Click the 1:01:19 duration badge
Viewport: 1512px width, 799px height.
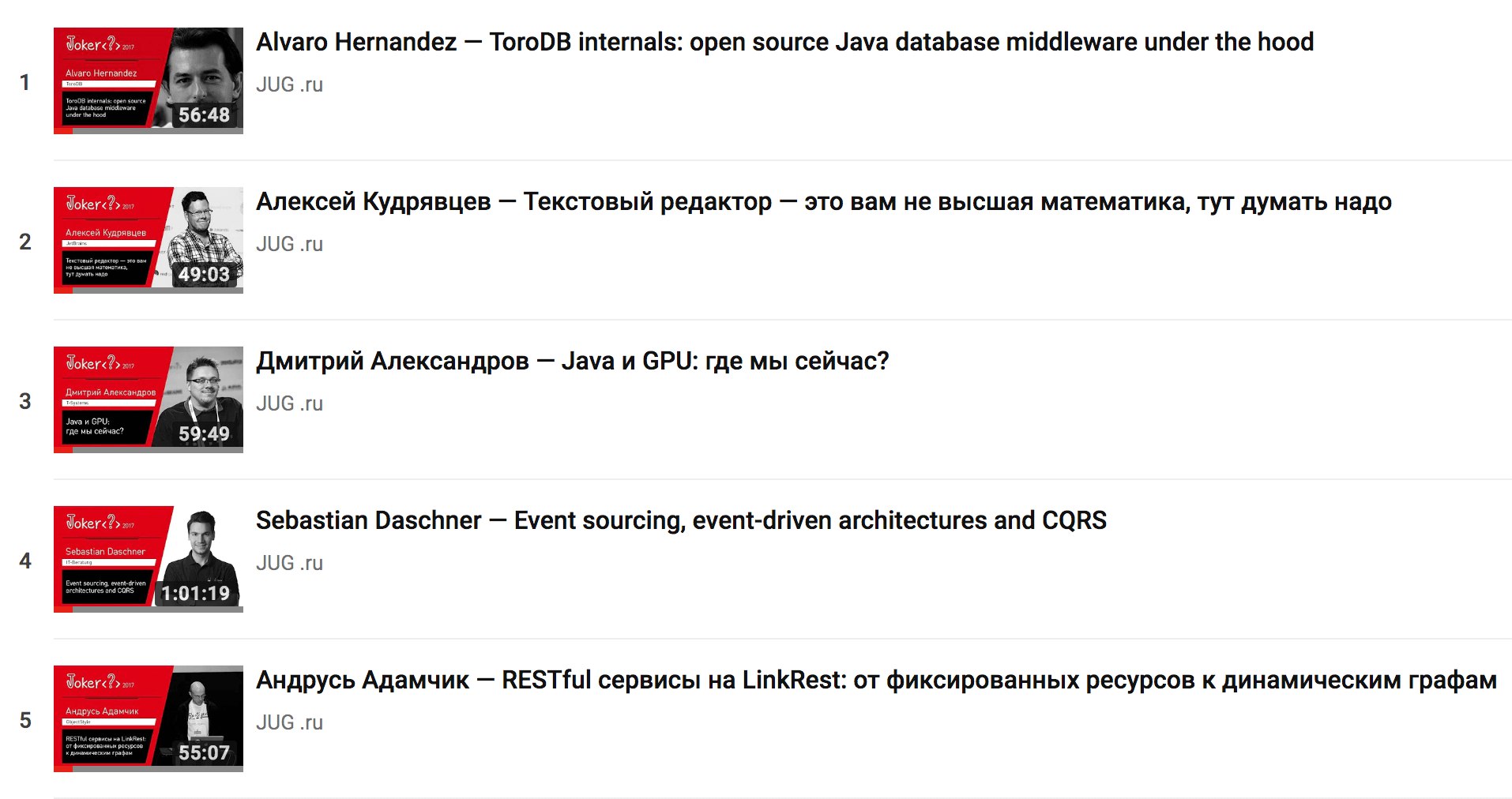[x=195, y=594]
